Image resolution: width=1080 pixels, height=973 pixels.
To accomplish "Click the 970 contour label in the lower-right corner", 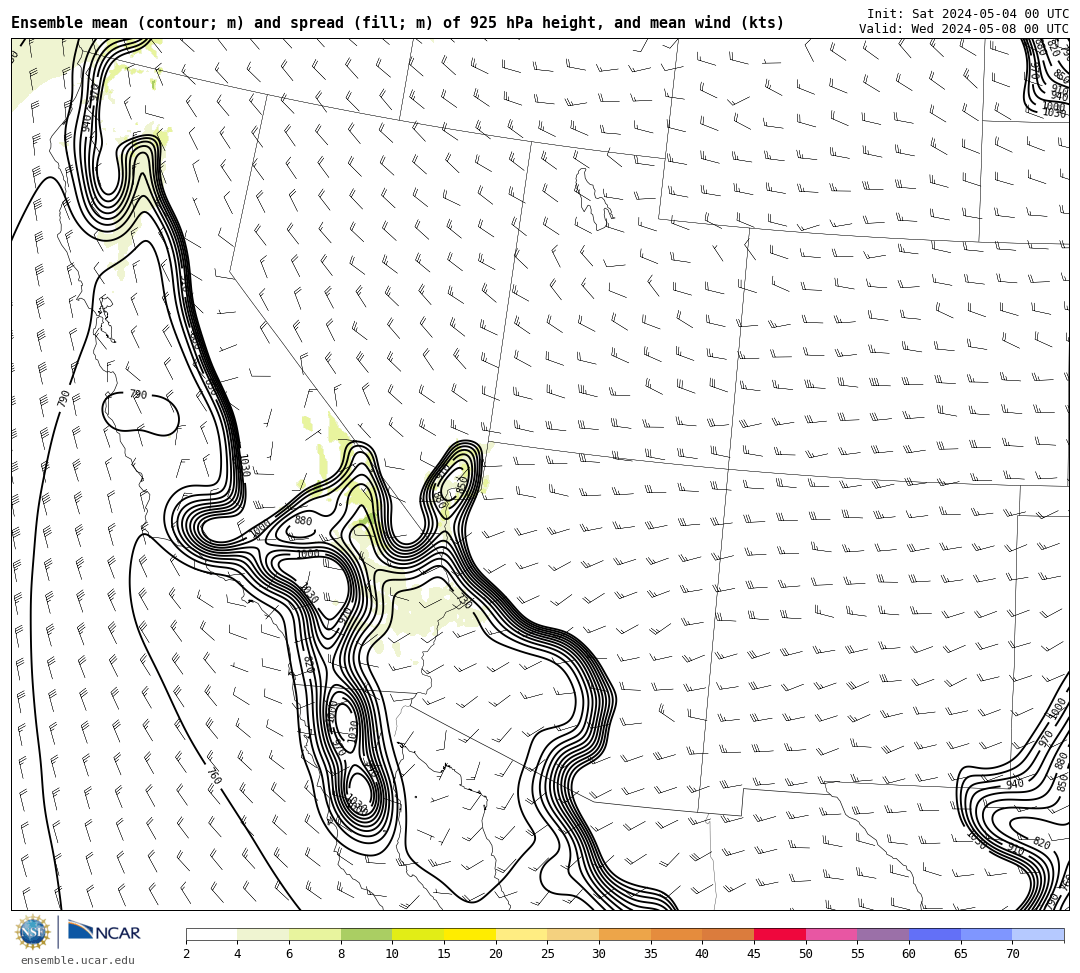I will (x=1046, y=739).
